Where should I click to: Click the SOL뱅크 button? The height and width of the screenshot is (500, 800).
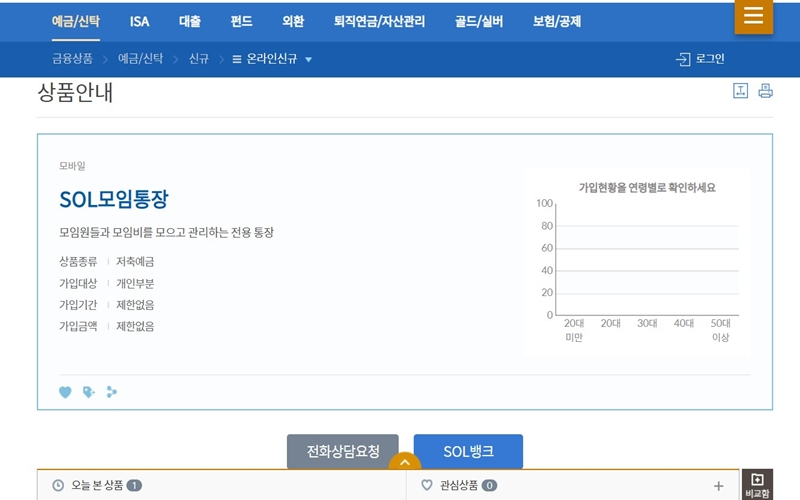468,451
